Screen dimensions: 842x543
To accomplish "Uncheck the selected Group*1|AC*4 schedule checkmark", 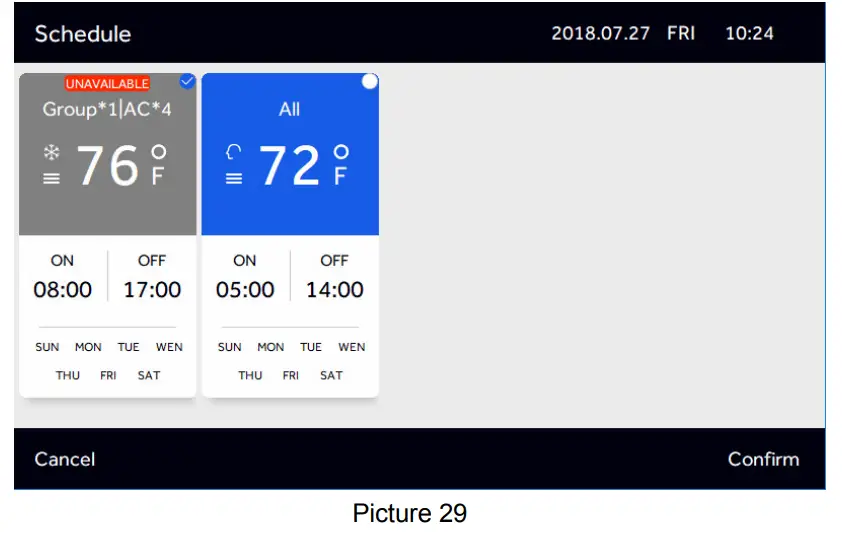I will pyautogui.click(x=187, y=82).
